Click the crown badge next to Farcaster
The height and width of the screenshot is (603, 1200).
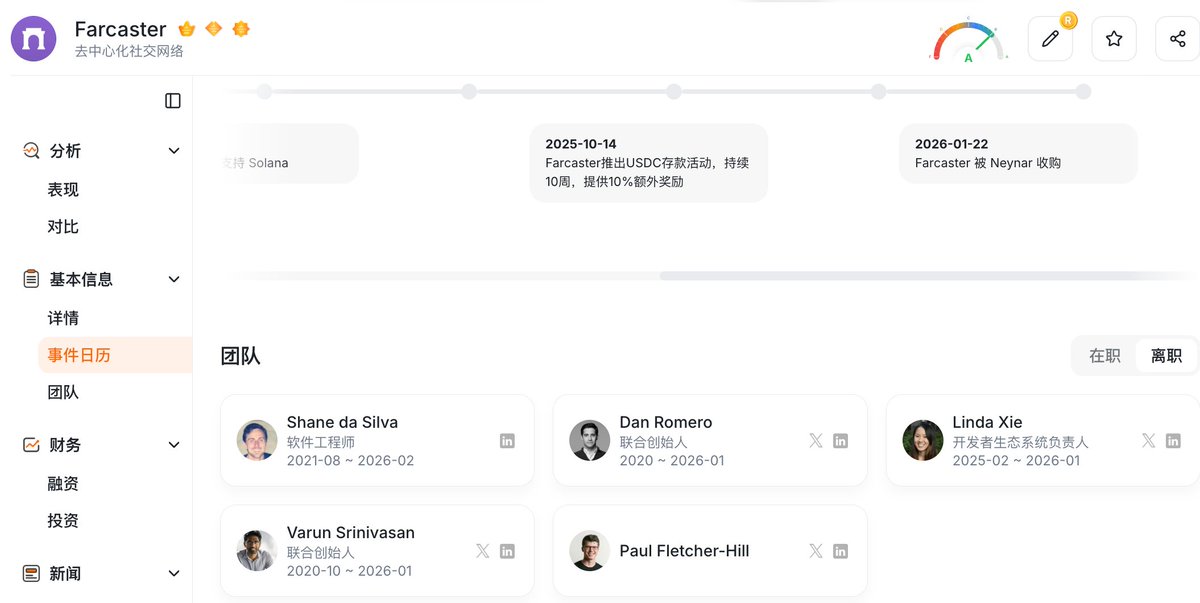coord(187,29)
